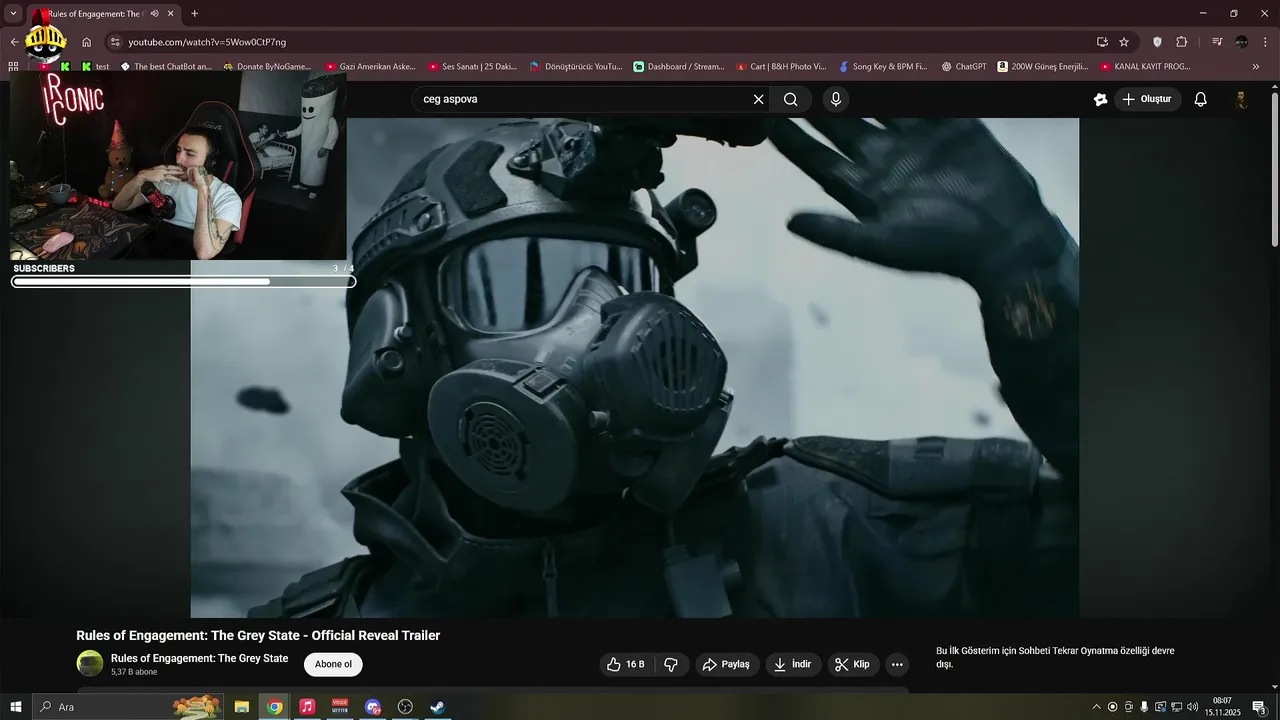
Task: Open the Dashboard / Stream bookmark
Action: pyautogui.click(x=679, y=67)
